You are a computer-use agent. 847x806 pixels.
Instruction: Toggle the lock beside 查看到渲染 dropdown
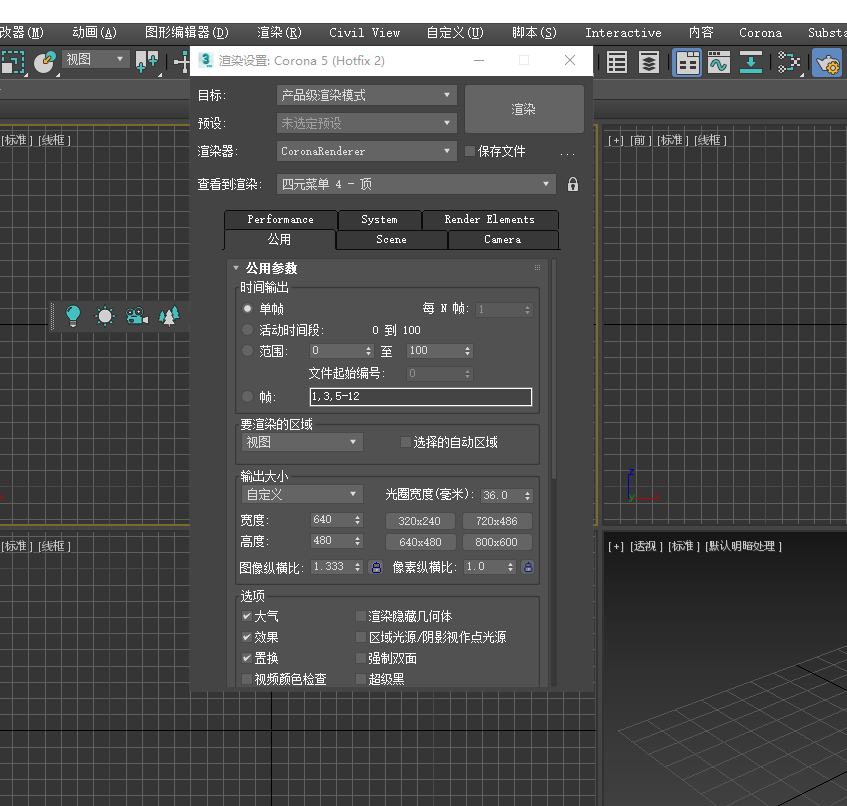pyautogui.click(x=573, y=184)
